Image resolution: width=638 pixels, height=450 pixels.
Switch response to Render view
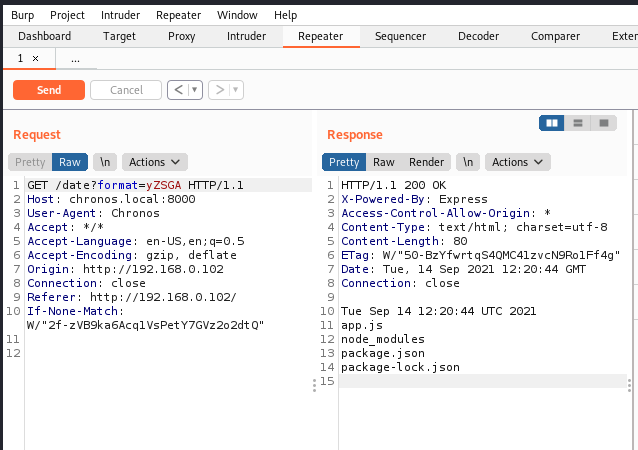click(x=426, y=162)
